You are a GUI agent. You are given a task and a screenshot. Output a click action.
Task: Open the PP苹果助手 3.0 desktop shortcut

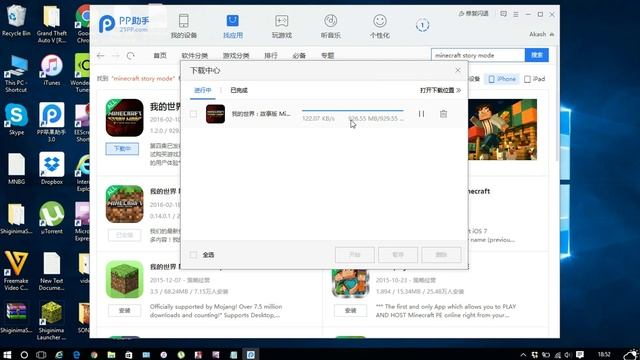(52, 122)
